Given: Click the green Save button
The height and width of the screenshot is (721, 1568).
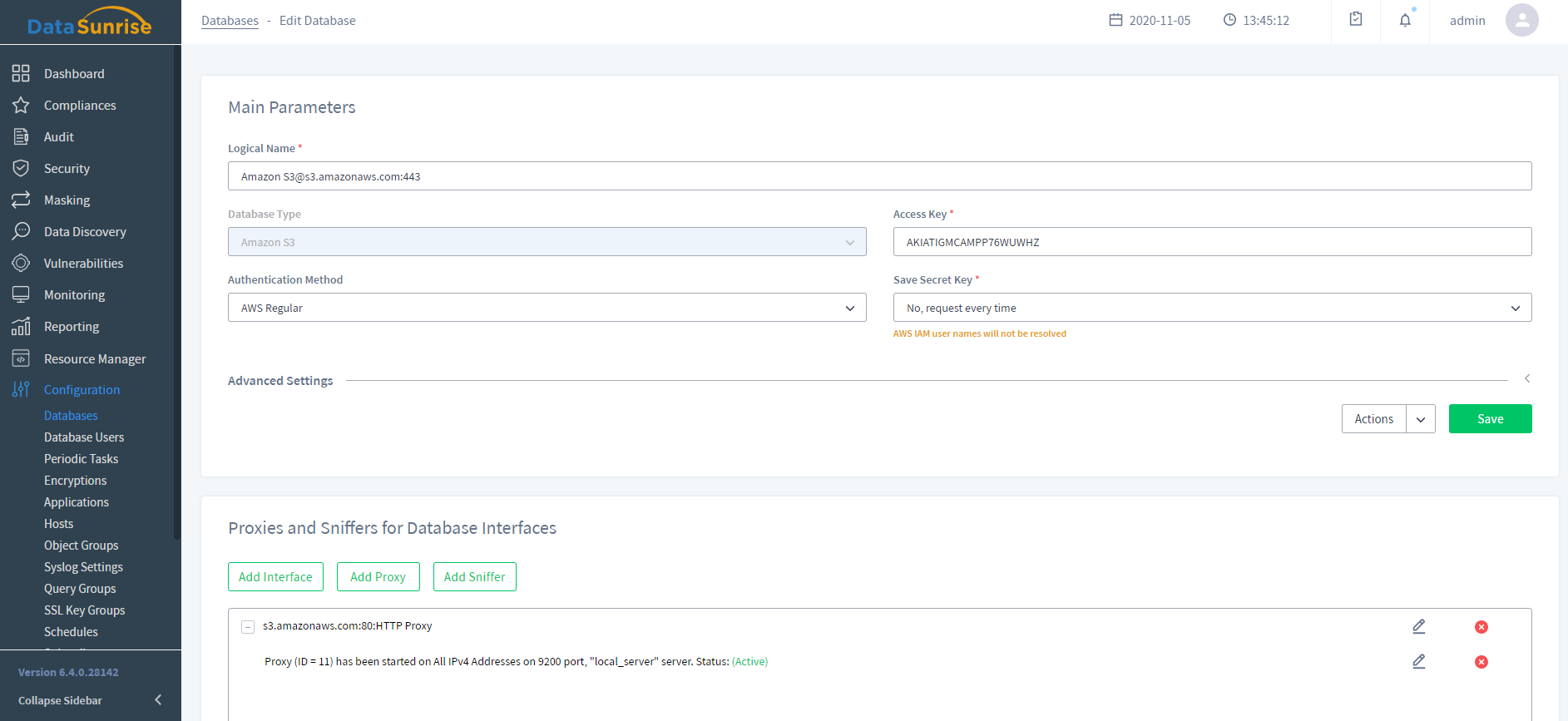Looking at the screenshot, I should pos(1490,419).
